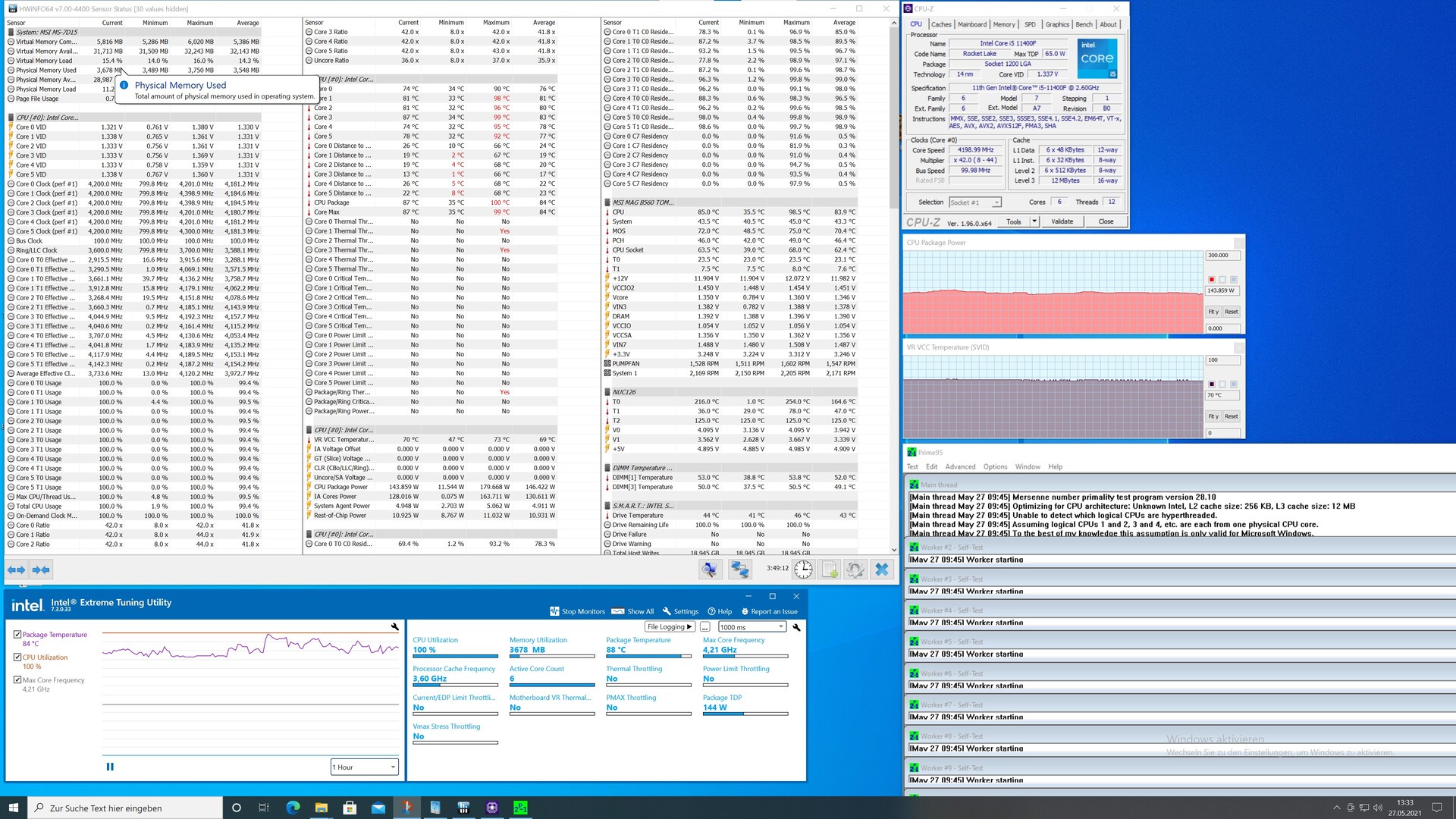Click the Validate button in CPU-Z
Image resolution: width=1456 pixels, height=819 pixels.
pyautogui.click(x=1062, y=221)
